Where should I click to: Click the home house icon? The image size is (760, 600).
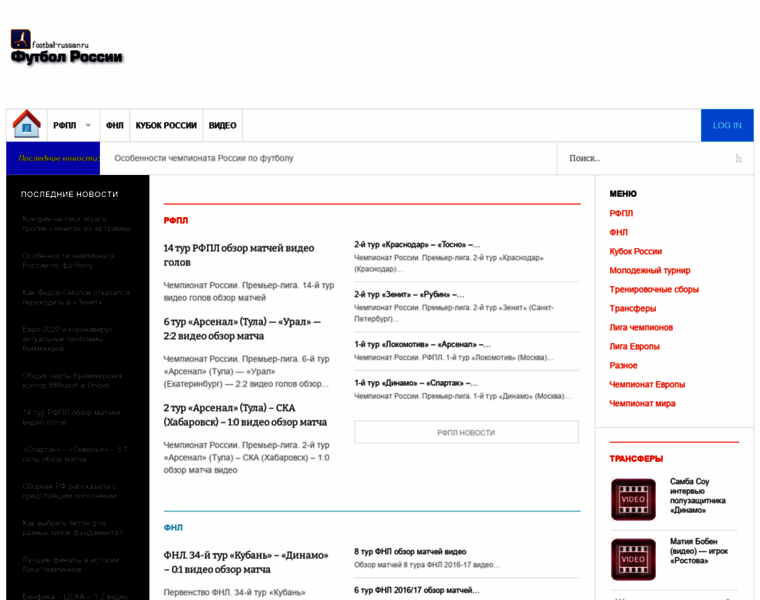pos(27,124)
